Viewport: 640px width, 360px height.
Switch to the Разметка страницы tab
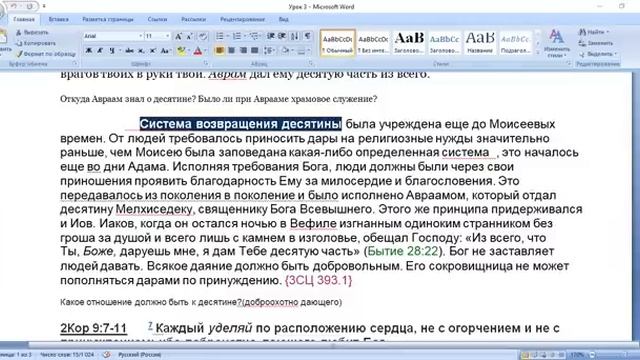(x=108, y=19)
